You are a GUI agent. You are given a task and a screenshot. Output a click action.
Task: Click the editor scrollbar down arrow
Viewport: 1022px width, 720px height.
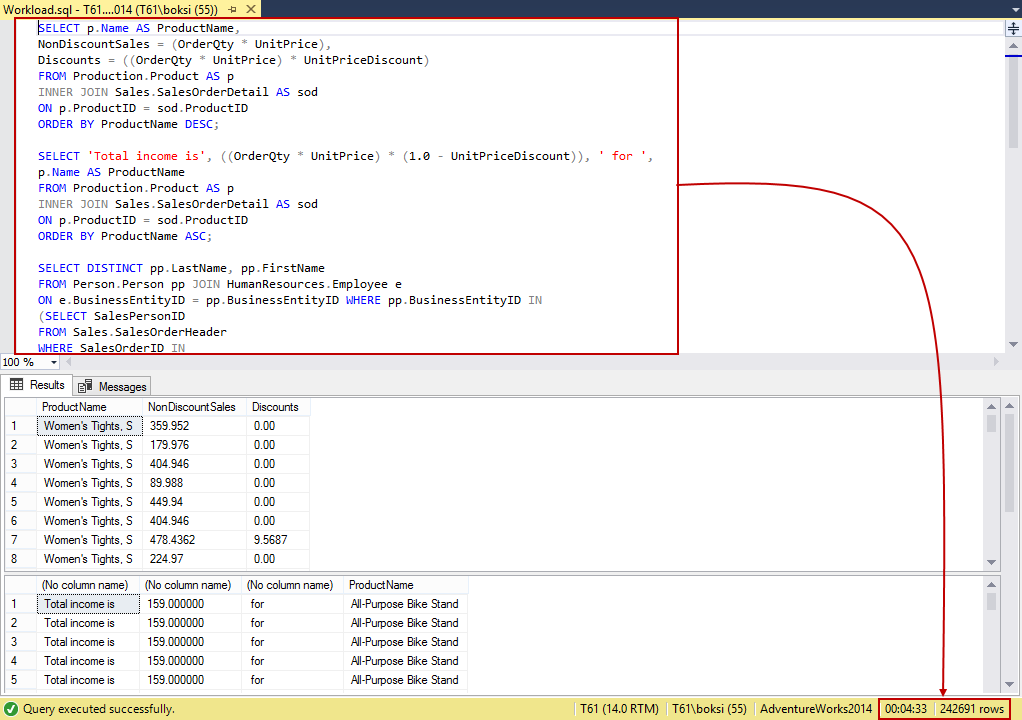click(1013, 345)
